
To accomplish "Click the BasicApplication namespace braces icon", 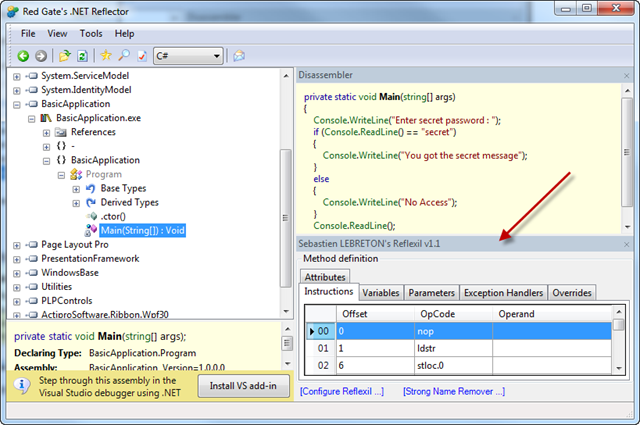I will click(x=61, y=160).
